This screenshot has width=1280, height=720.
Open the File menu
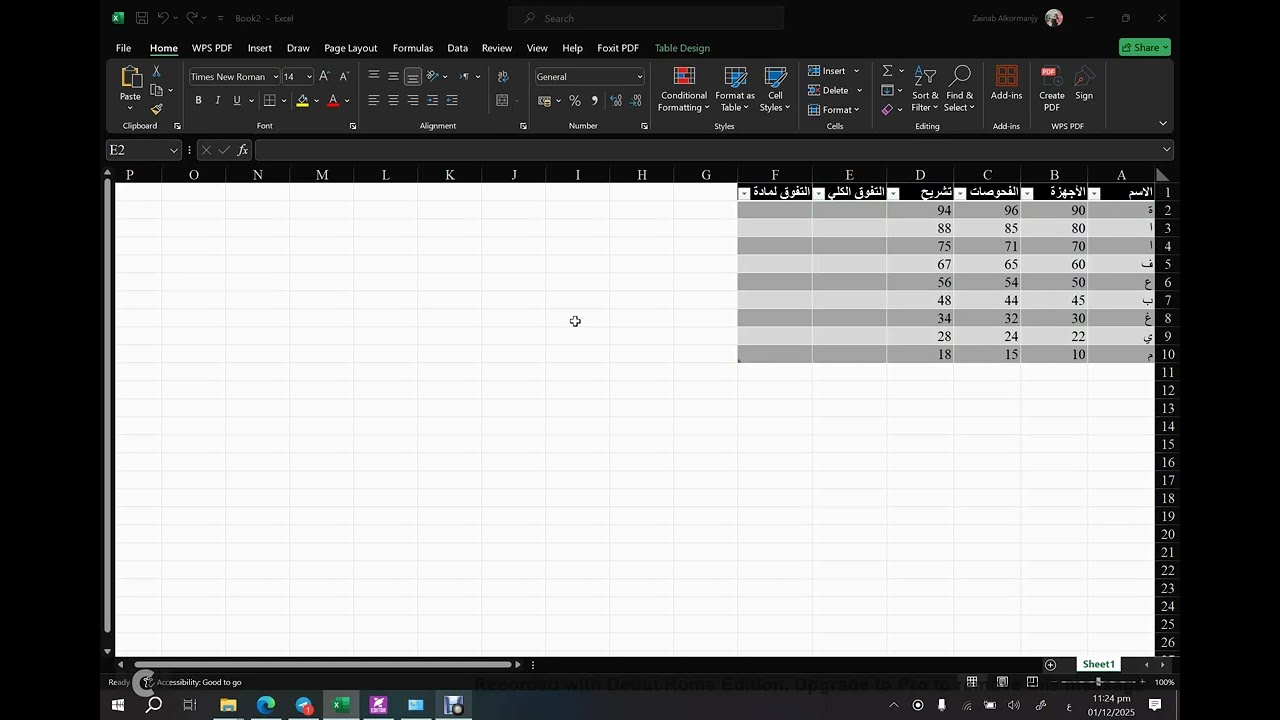click(x=123, y=48)
